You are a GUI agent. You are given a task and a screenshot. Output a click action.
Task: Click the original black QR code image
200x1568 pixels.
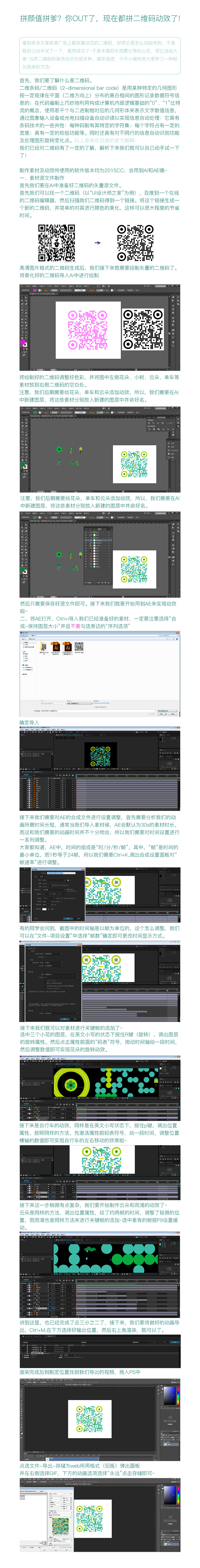[x=57, y=243]
